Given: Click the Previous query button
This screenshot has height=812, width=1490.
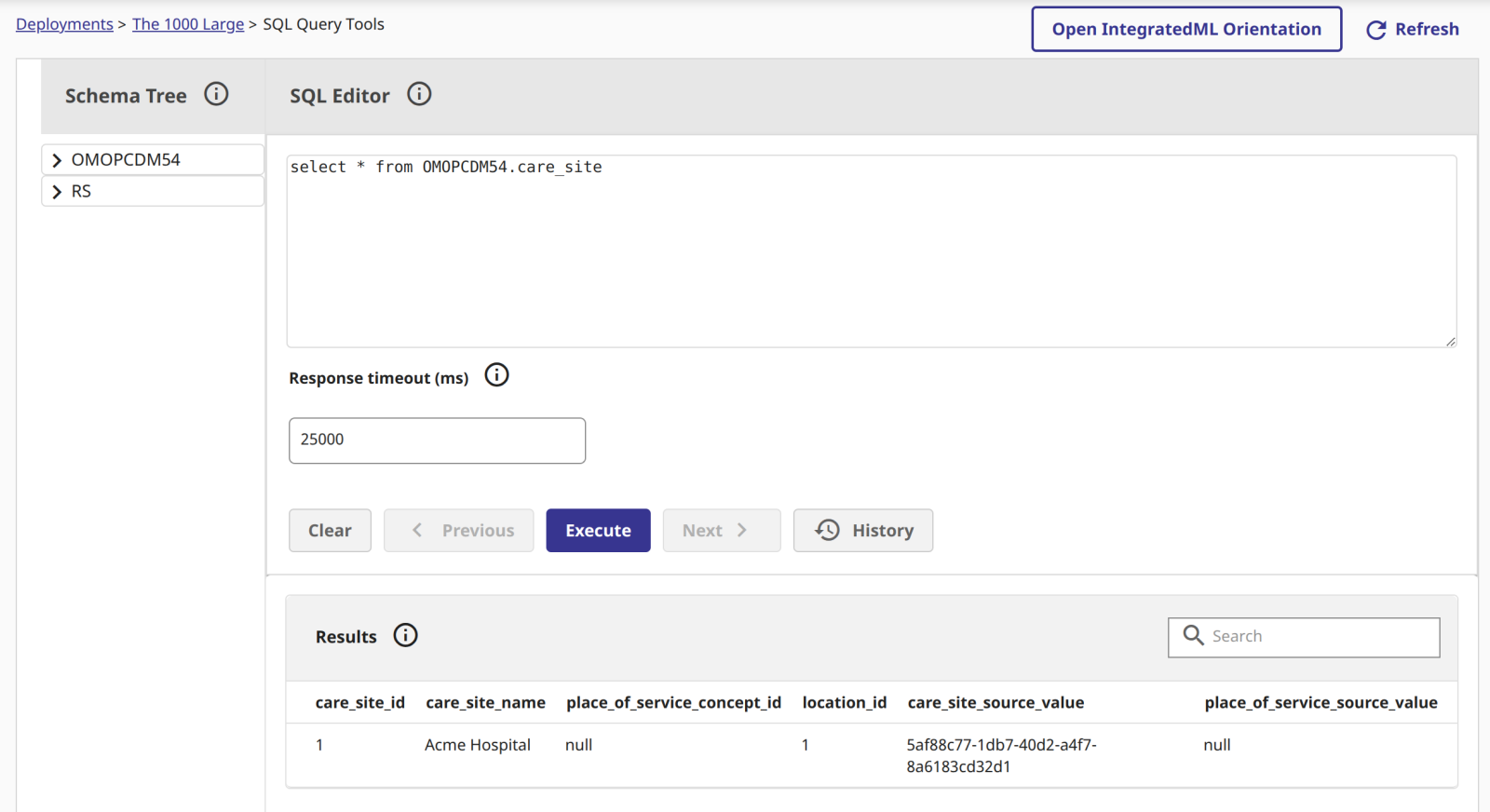Looking at the screenshot, I should 458,531.
